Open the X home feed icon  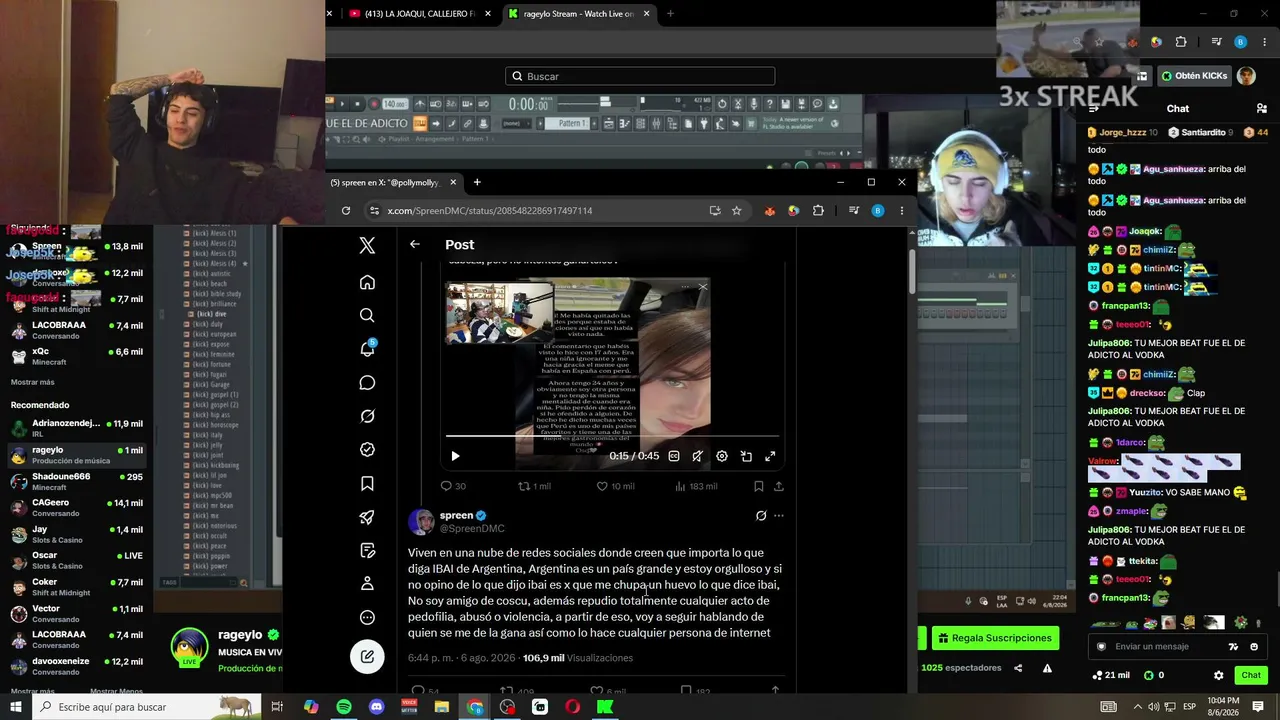tap(367, 282)
